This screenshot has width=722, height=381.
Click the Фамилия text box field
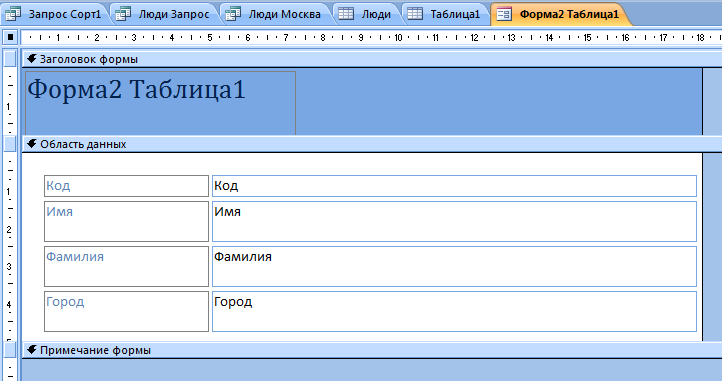pyautogui.click(x=454, y=266)
